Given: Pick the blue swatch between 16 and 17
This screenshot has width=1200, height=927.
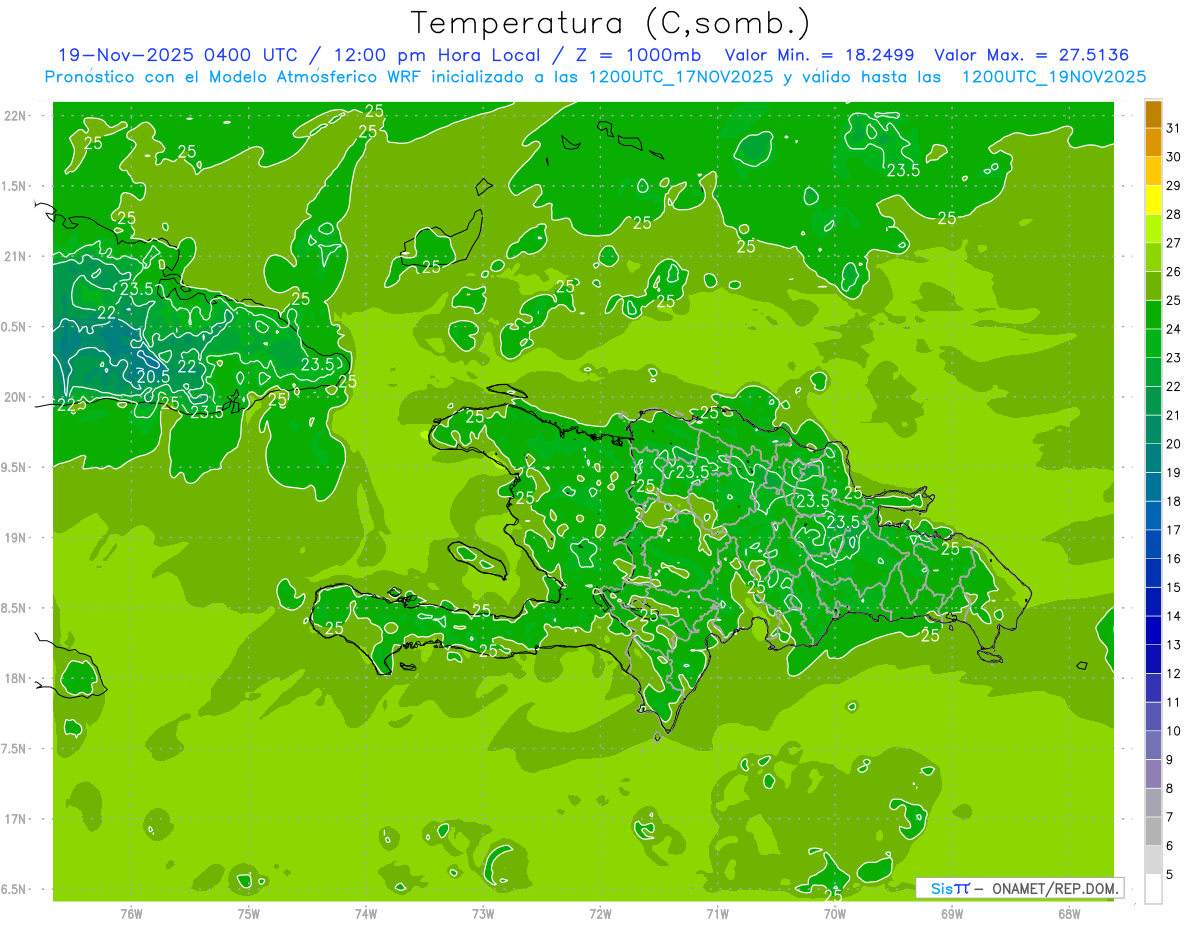Looking at the screenshot, I should (1153, 545).
